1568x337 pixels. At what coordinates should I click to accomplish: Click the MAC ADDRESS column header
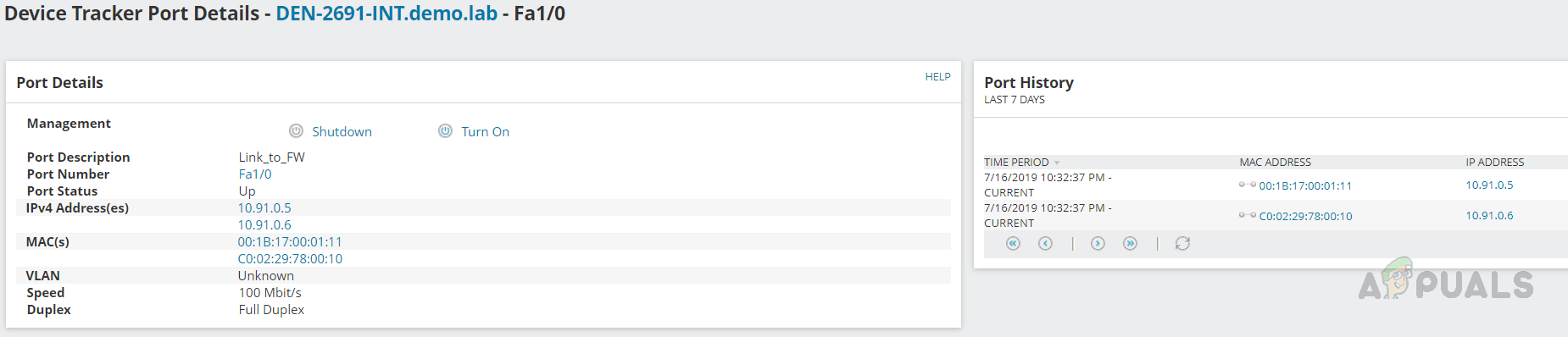point(1275,163)
